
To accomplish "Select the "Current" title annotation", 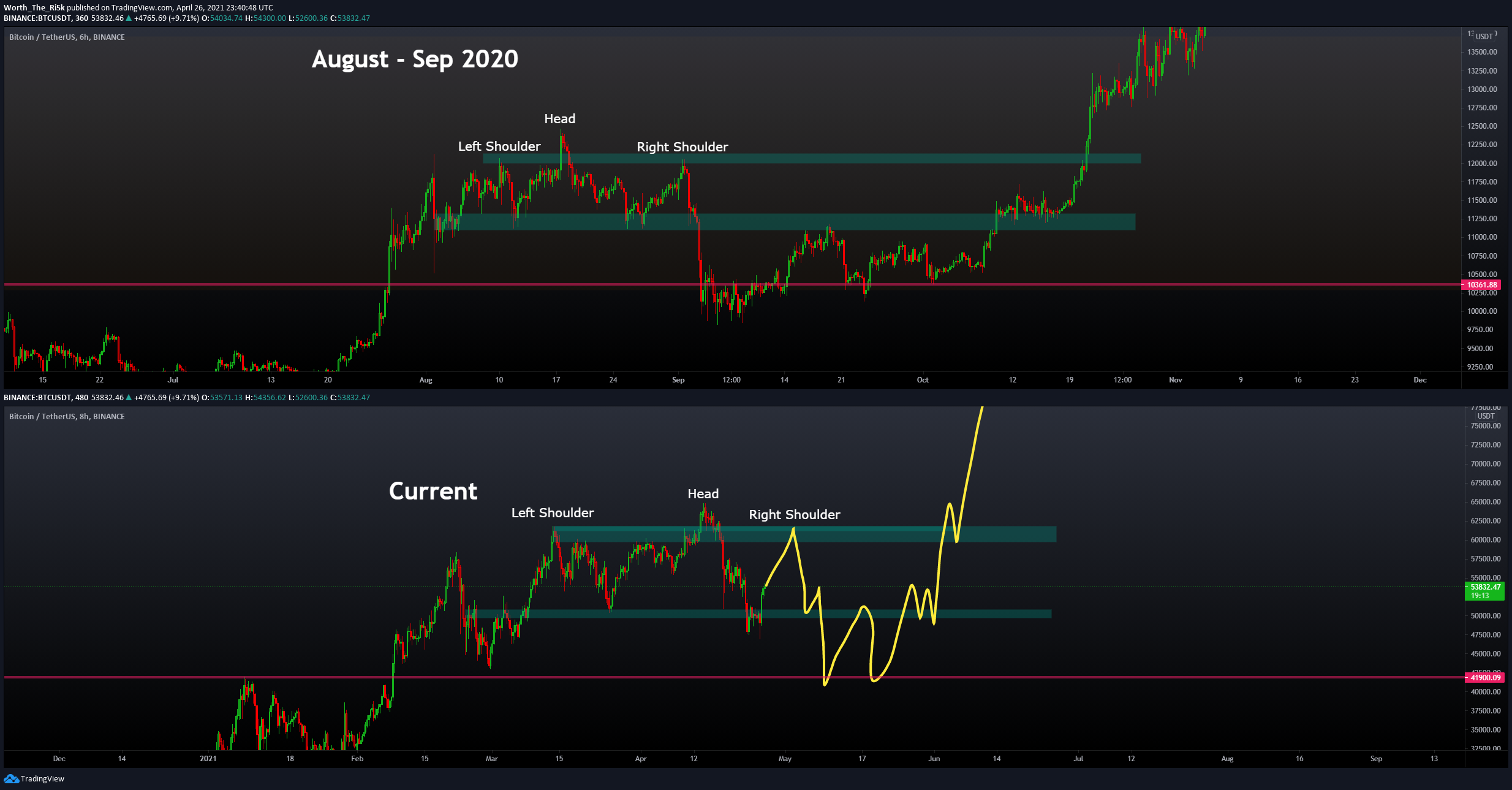I will (433, 492).
